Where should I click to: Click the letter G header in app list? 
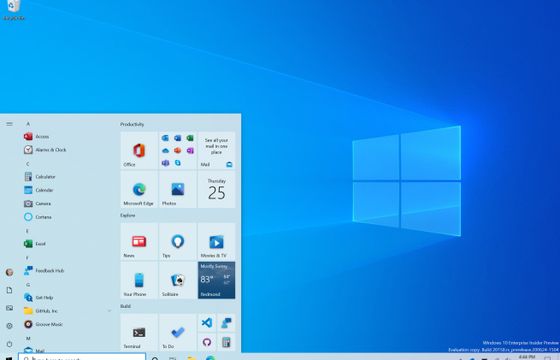coord(28,285)
